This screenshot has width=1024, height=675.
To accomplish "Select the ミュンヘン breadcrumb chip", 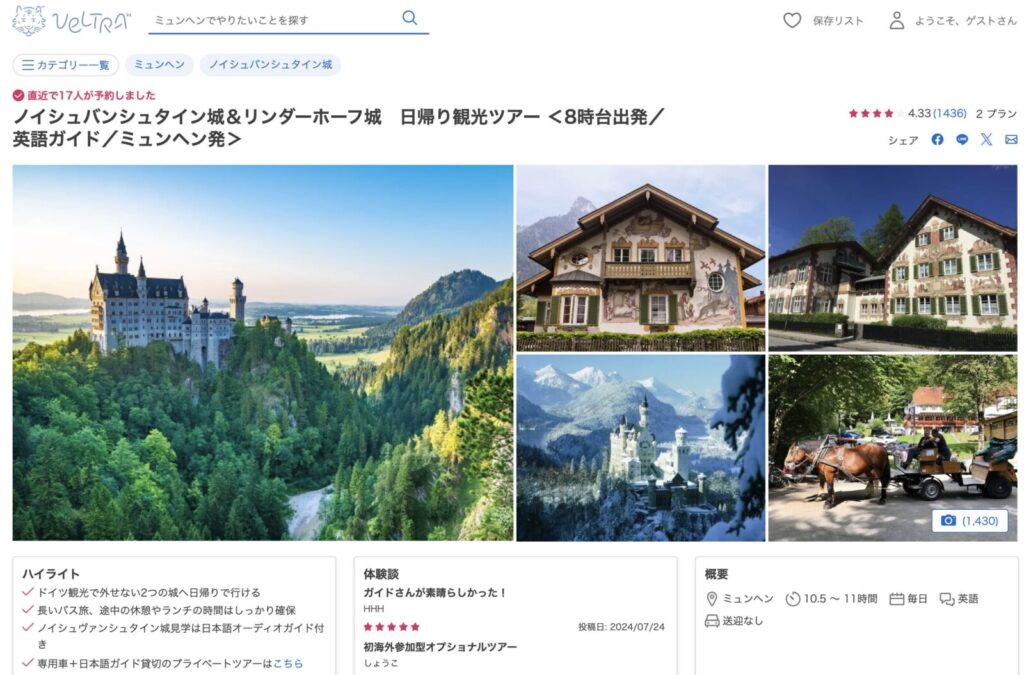I will point(159,65).
